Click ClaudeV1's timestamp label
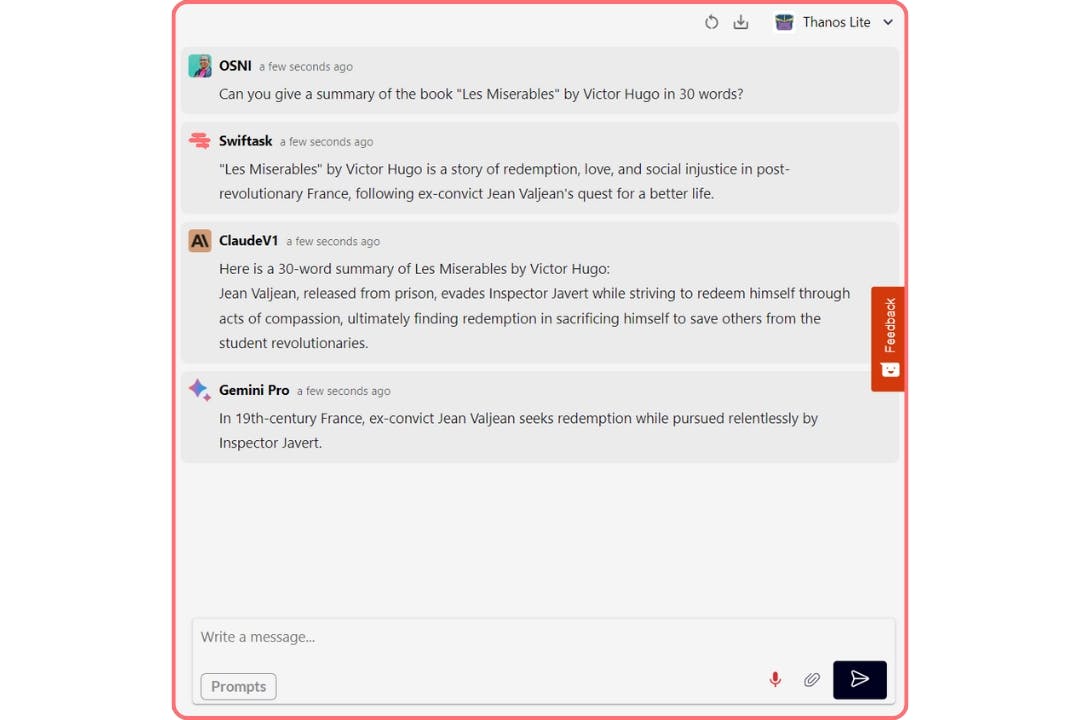 333,241
